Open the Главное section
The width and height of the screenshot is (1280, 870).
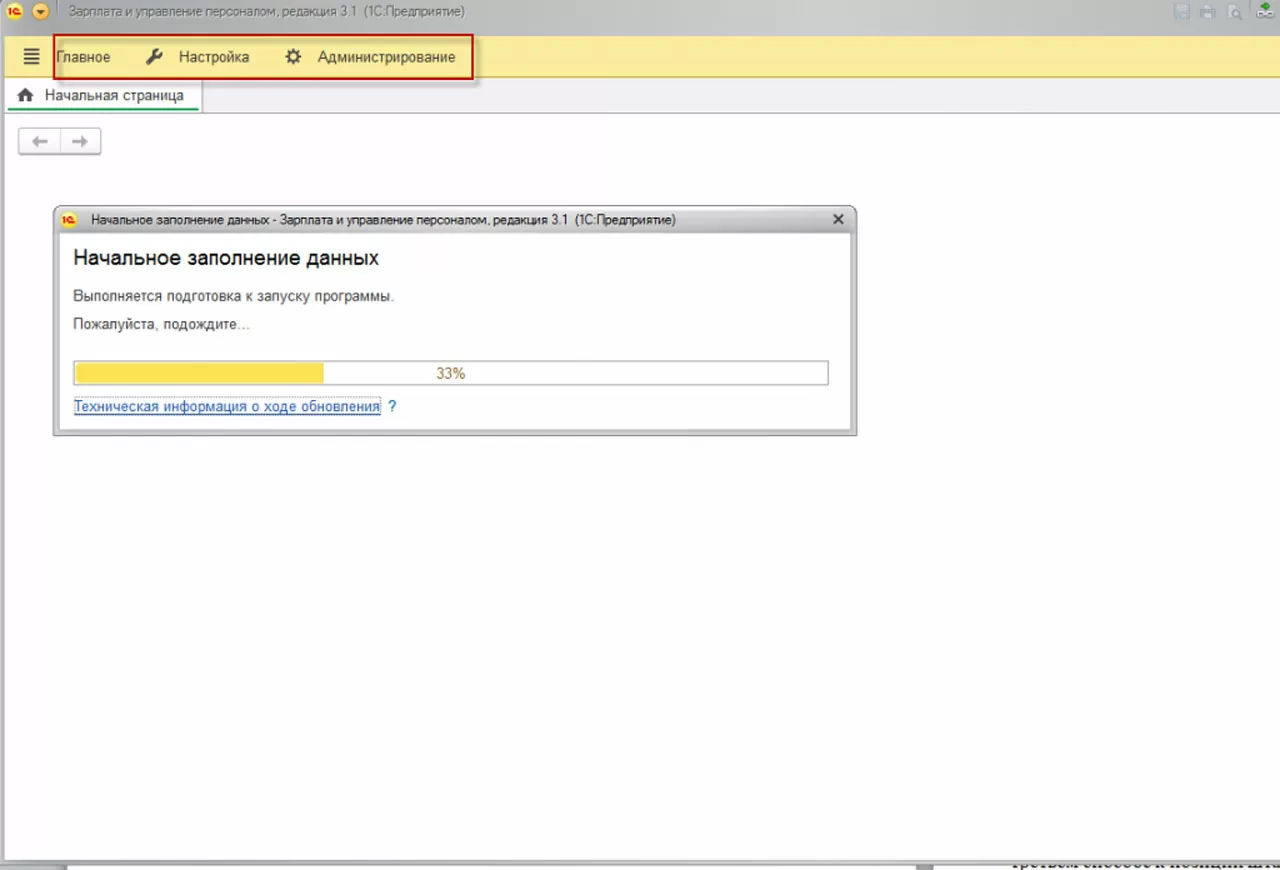[x=83, y=57]
